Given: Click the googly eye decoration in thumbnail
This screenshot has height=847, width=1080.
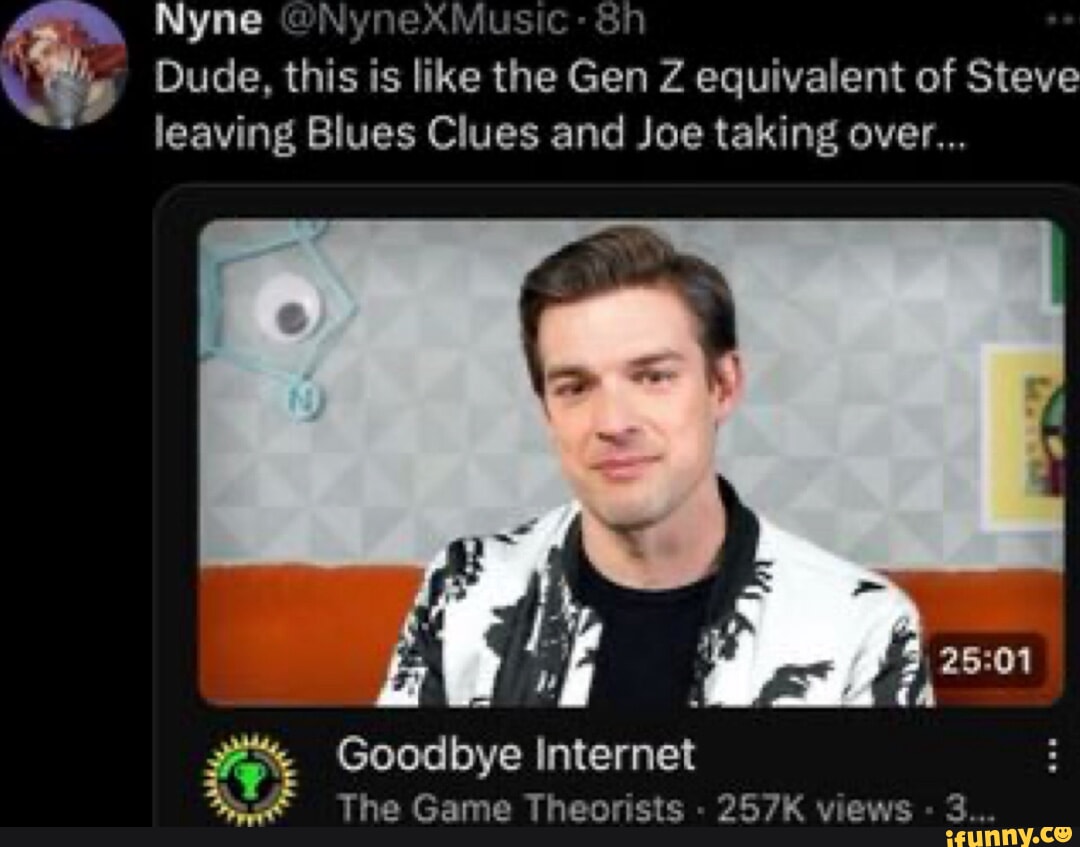Looking at the screenshot, I should (x=287, y=308).
